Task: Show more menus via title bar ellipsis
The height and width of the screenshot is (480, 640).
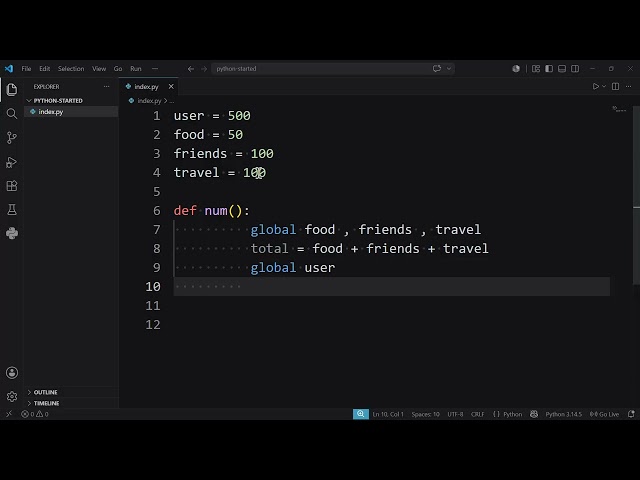Action: tap(155, 69)
